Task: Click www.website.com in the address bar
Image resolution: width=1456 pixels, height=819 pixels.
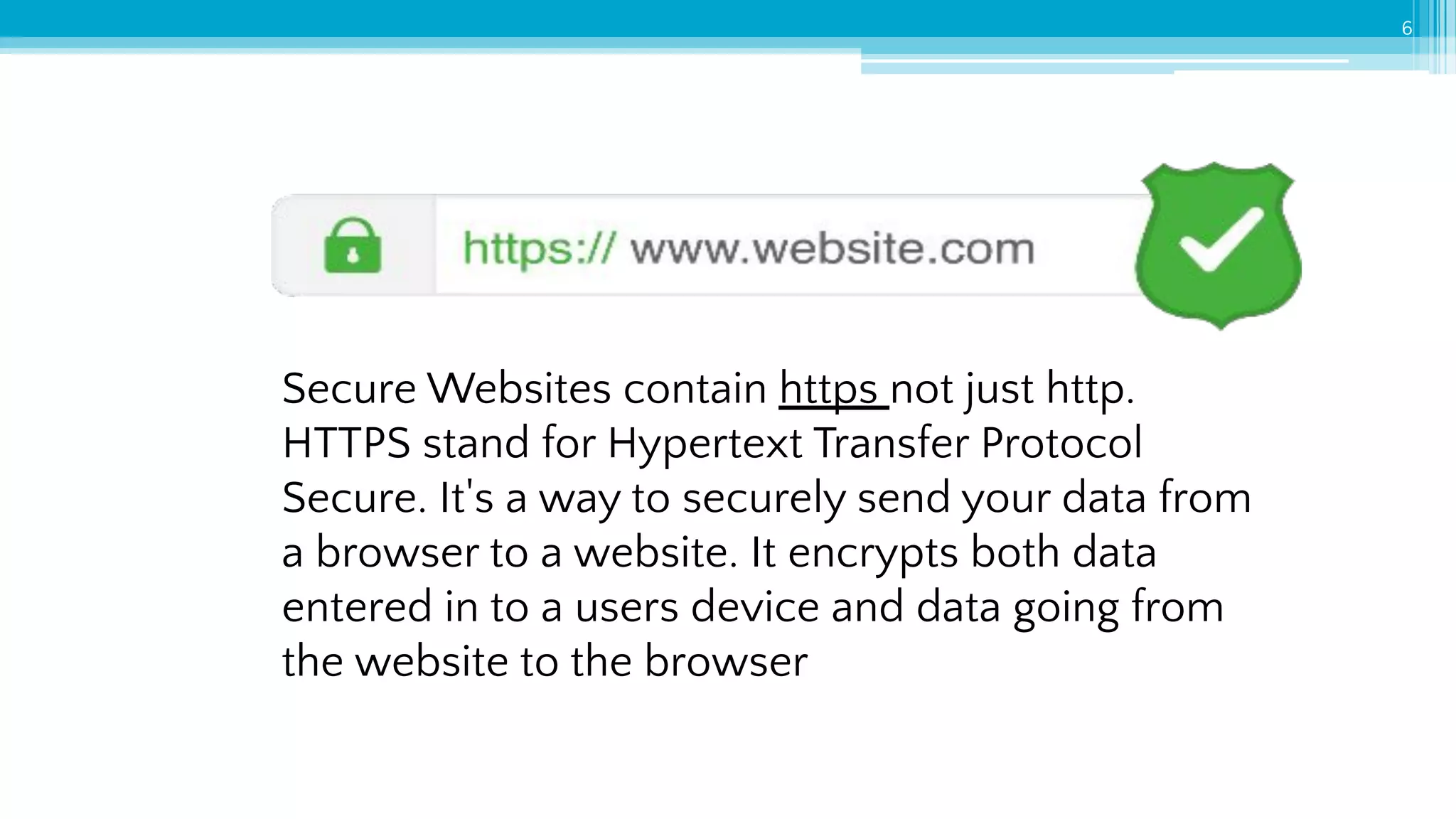Action: [x=832, y=249]
